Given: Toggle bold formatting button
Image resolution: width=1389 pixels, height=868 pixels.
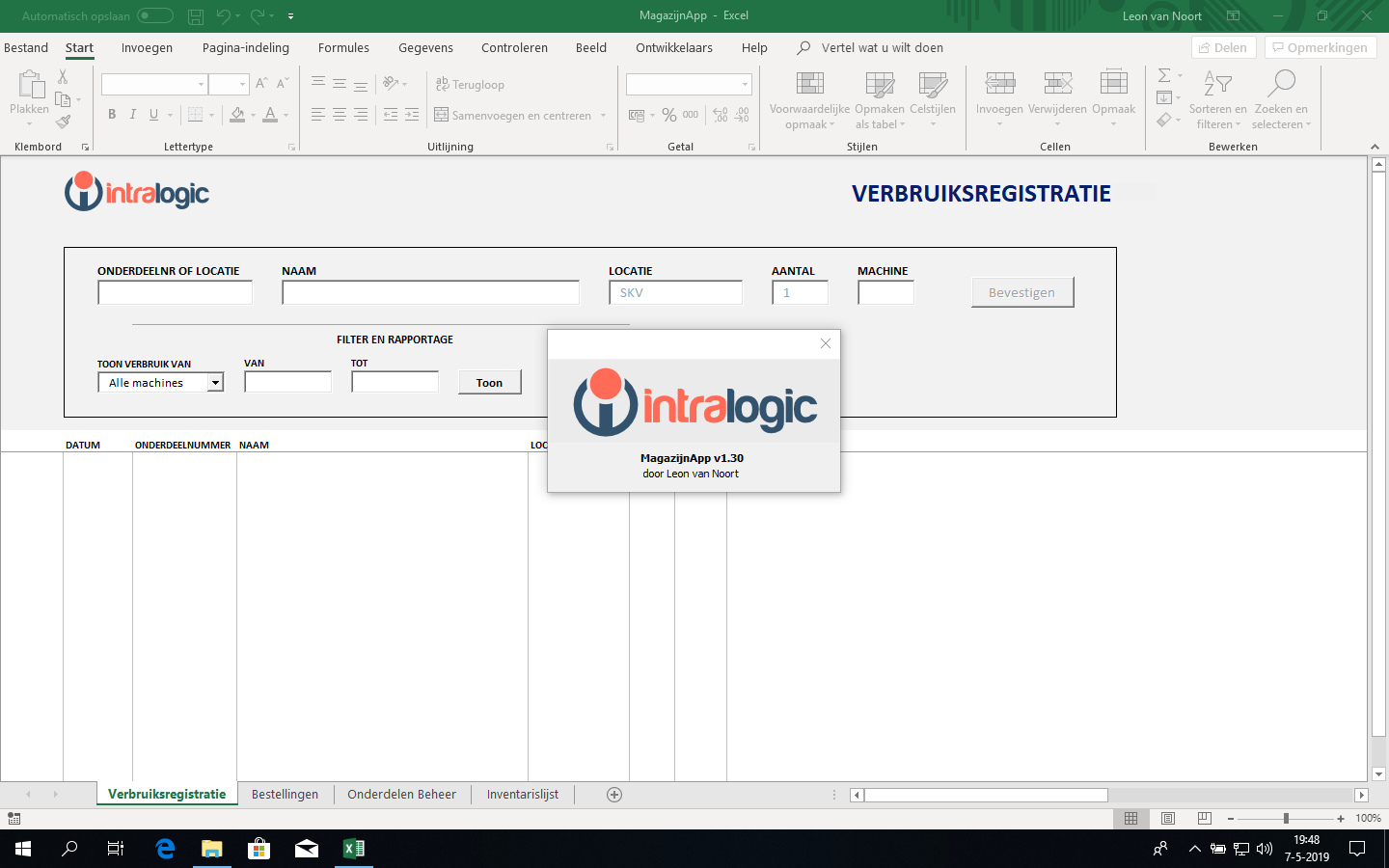Looking at the screenshot, I should click(x=112, y=115).
